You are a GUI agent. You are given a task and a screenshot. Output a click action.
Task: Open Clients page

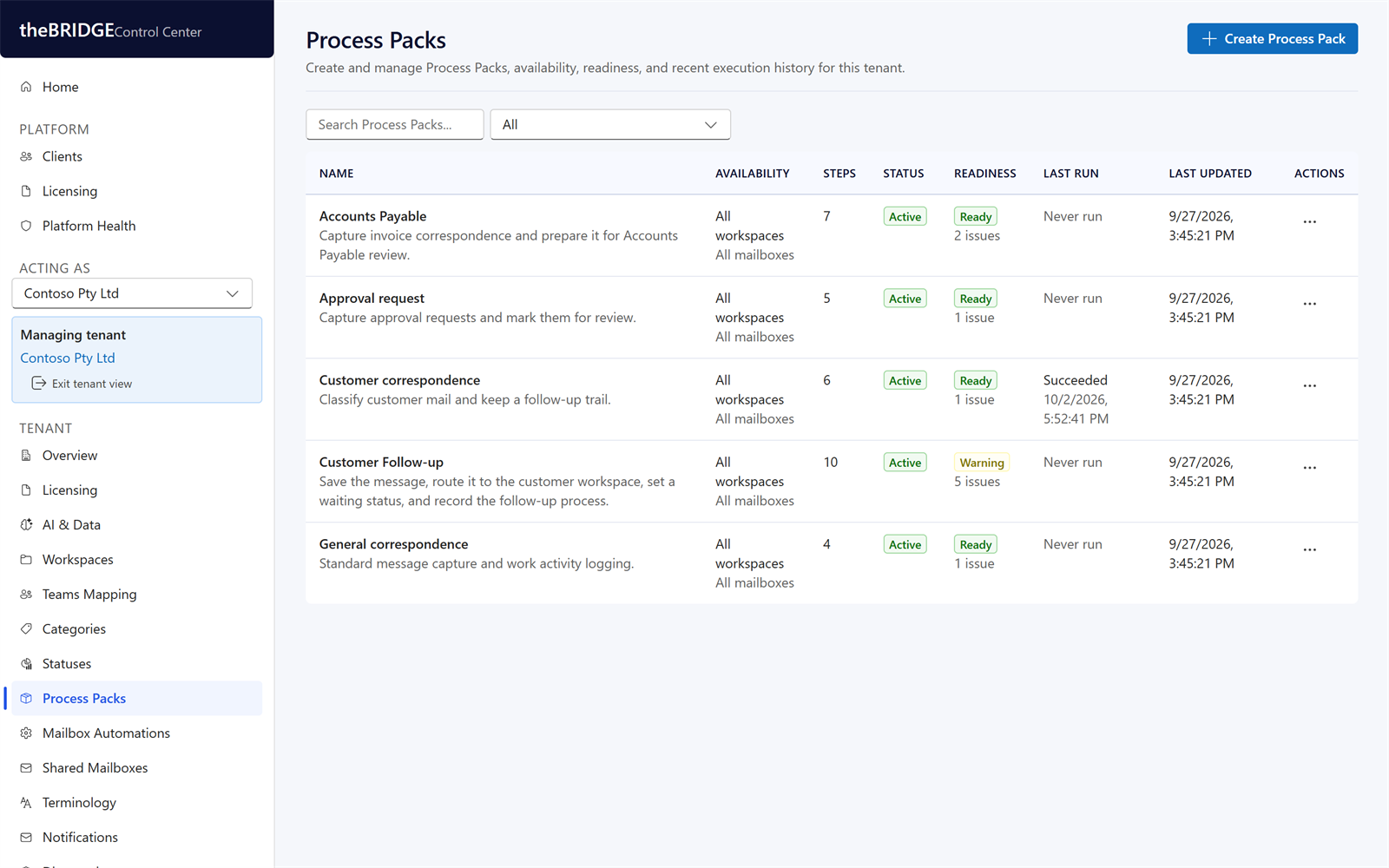click(x=137, y=156)
